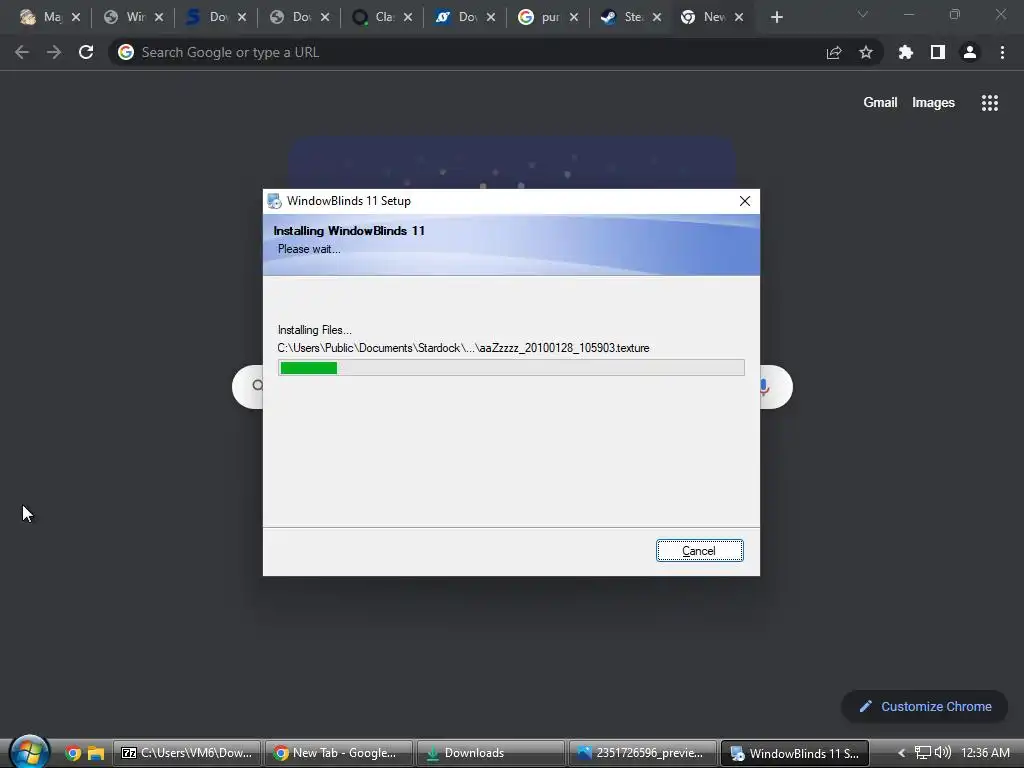This screenshot has width=1024, height=768.
Task: Share this page via the share icon
Action: coord(833,52)
